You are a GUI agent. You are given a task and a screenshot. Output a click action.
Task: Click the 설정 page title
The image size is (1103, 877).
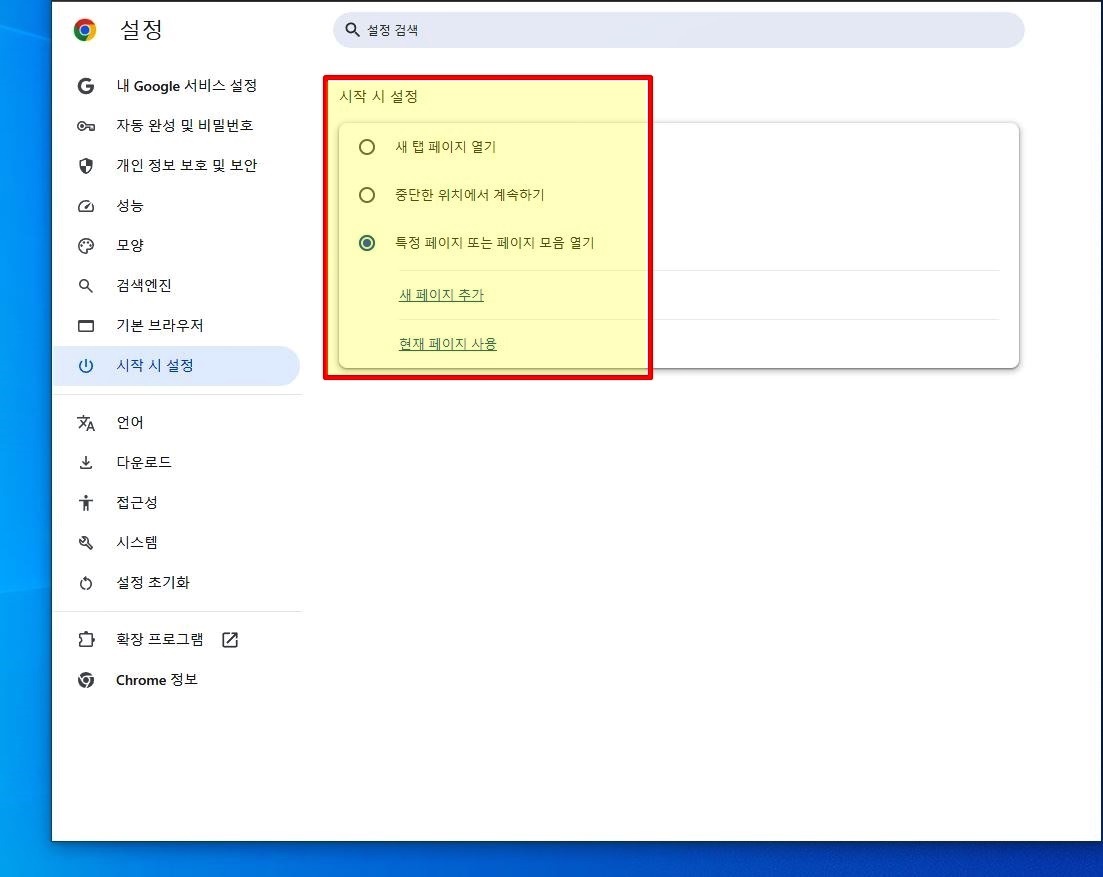(141, 30)
